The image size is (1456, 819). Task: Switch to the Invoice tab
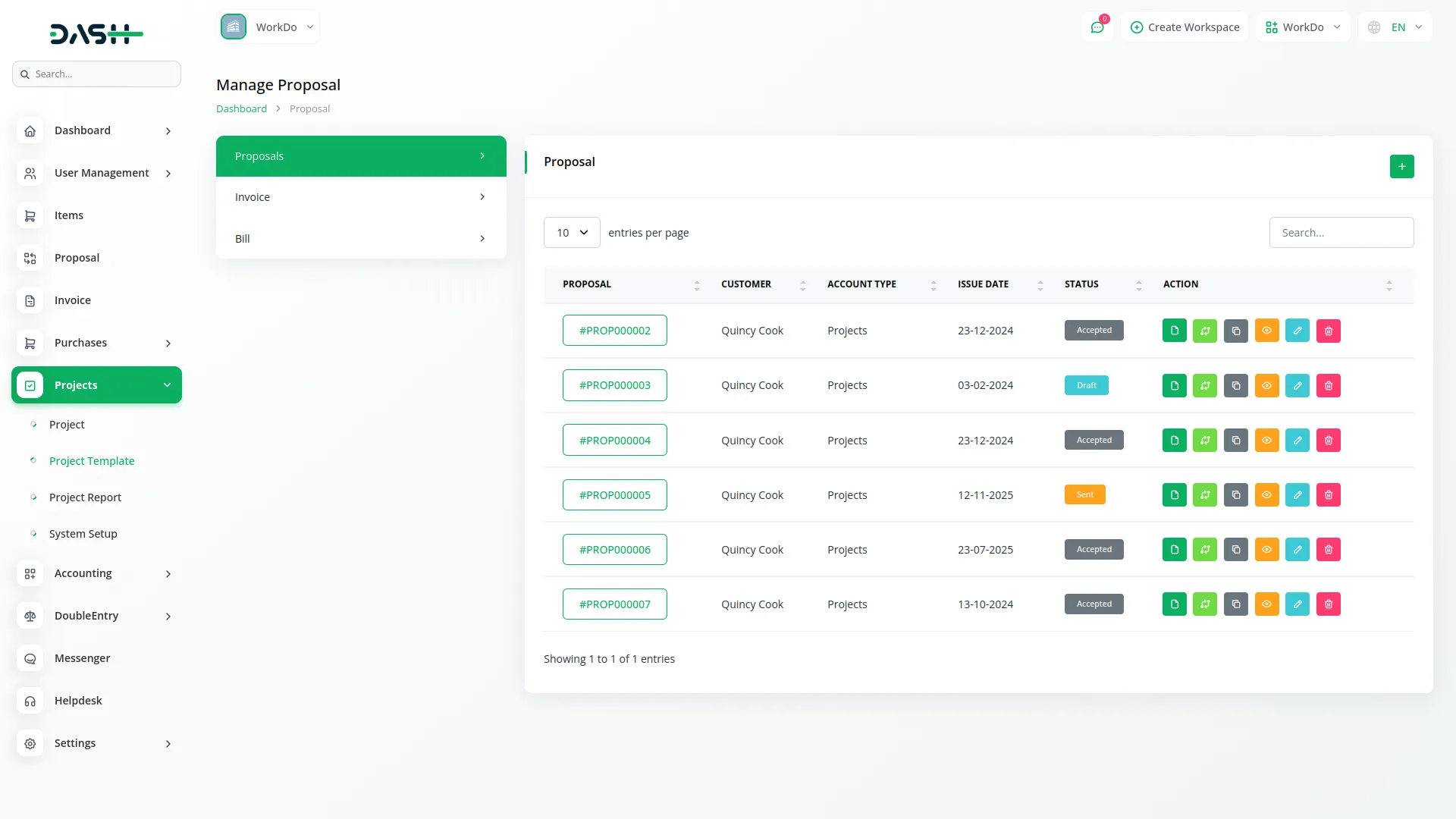360,196
